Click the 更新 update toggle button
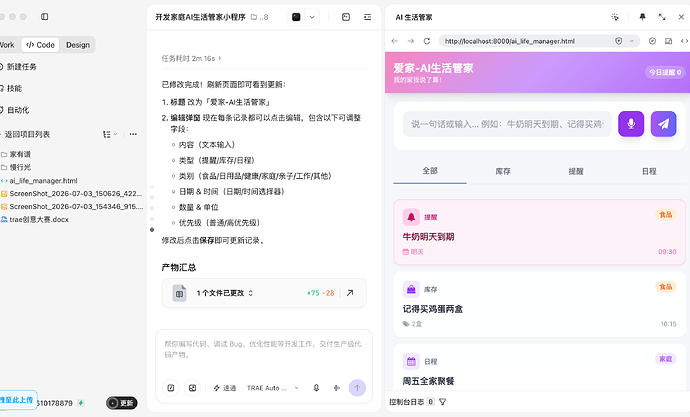This screenshot has height=417, width=690. click(121, 403)
